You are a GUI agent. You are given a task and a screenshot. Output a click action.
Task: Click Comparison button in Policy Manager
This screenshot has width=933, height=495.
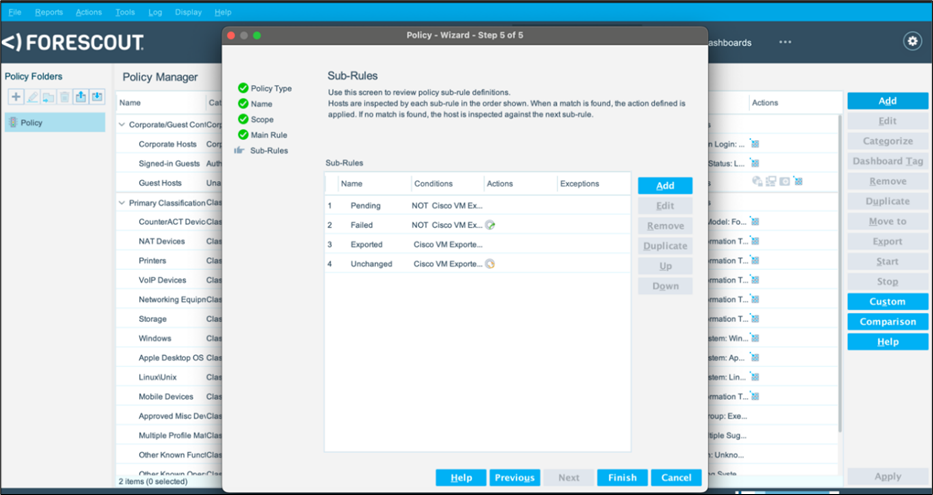pyautogui.click(x=888, y=322)
